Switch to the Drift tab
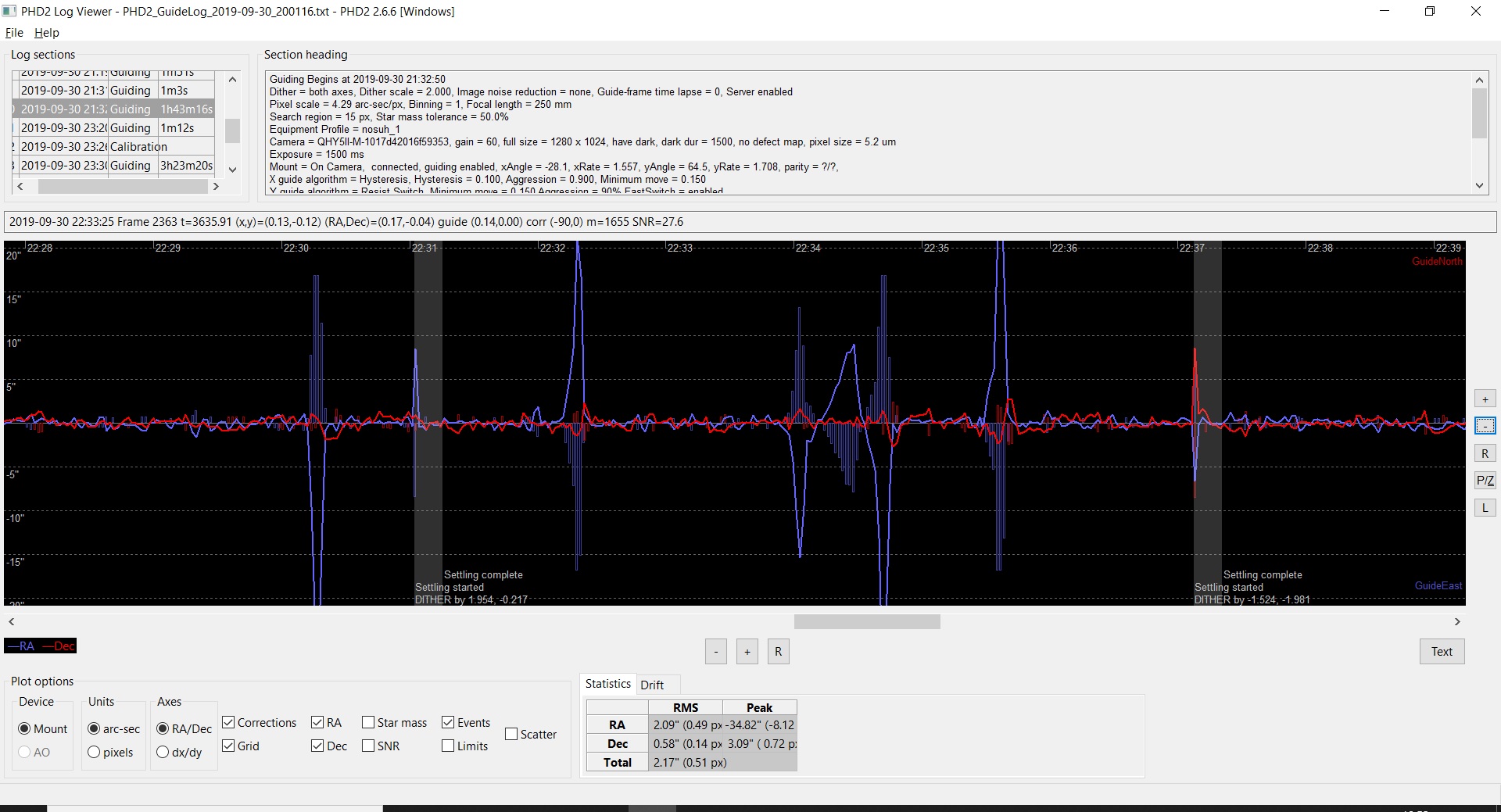Viewport: 1501px width, 812px height. (652, 685)
